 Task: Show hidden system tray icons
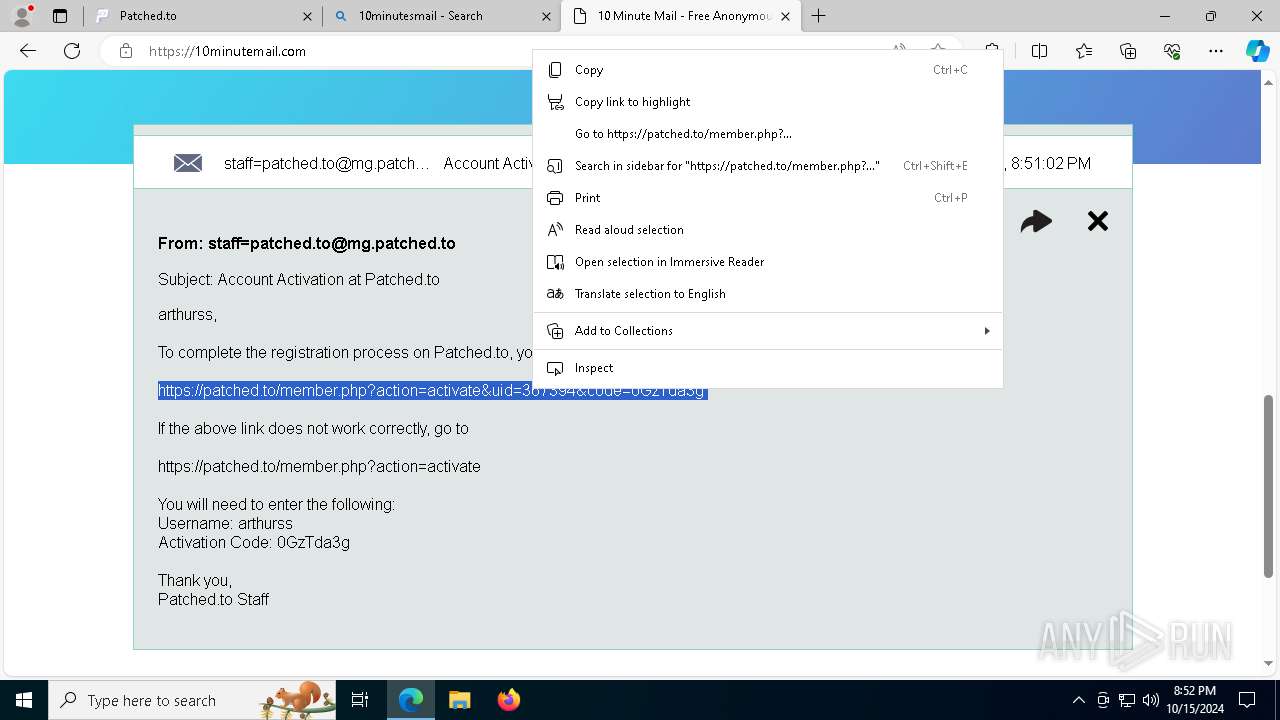pyautogui.click(x=1078, y=700)
